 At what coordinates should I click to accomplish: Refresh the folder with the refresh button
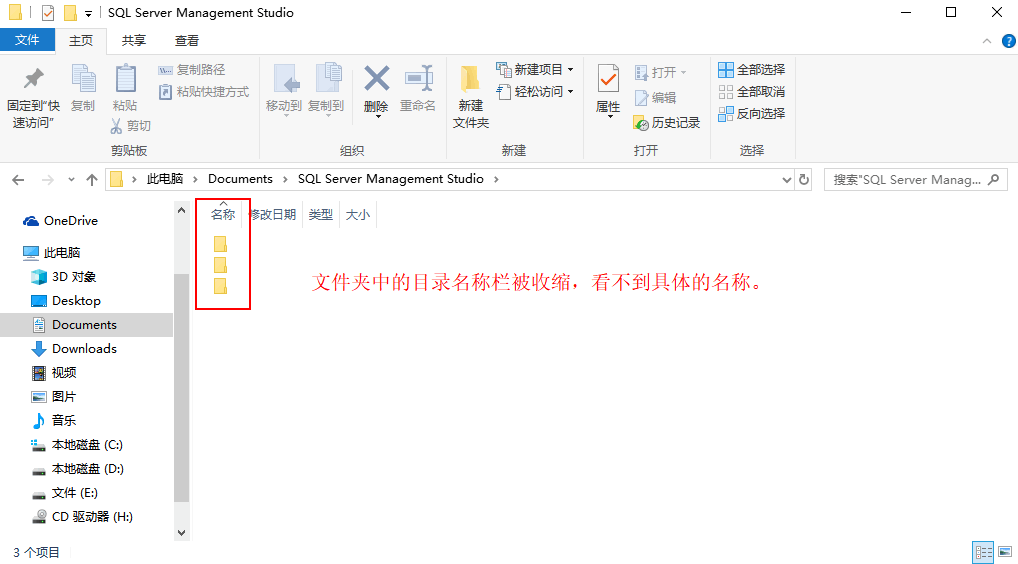(804, 180)
